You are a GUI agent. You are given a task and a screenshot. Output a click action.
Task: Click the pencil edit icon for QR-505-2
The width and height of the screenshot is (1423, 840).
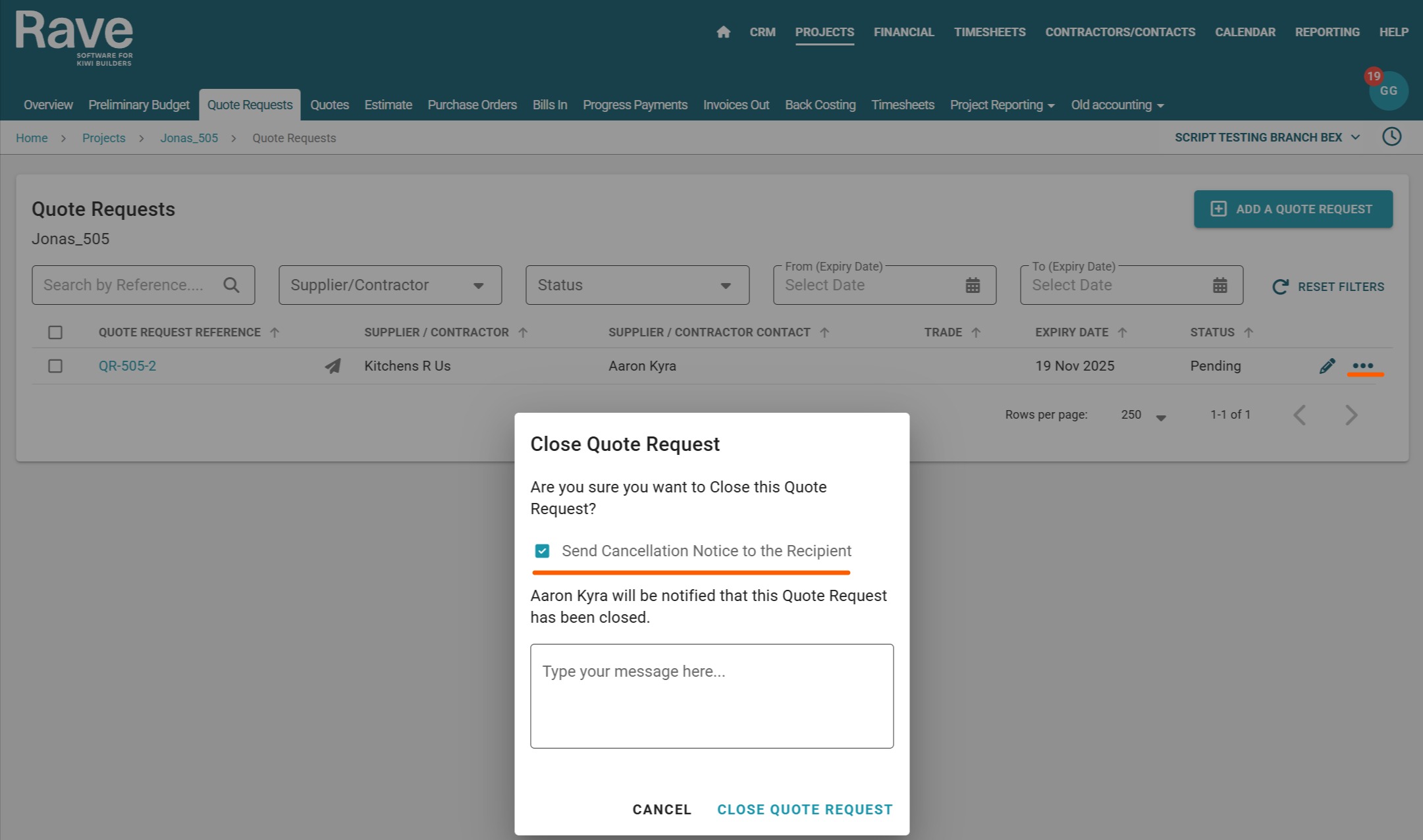click(x=1327, y=366)
